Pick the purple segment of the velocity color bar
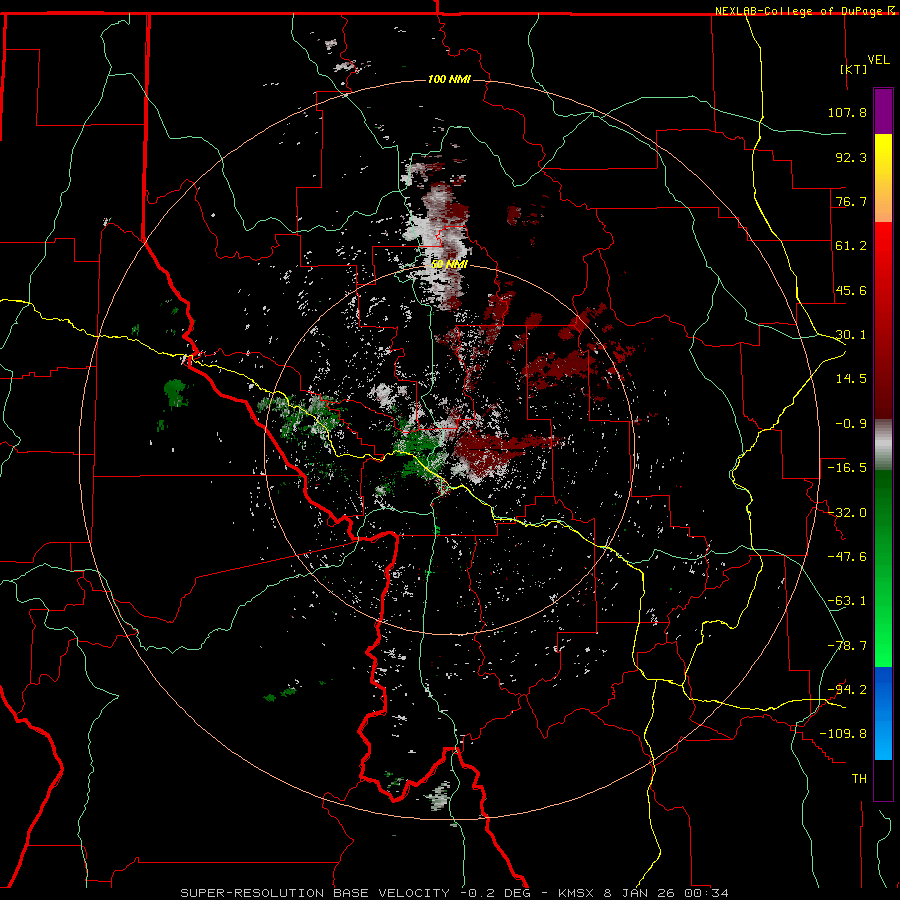The height and width of the screenshot is (900, 900). pyautogui.click(x=883, y=111)
